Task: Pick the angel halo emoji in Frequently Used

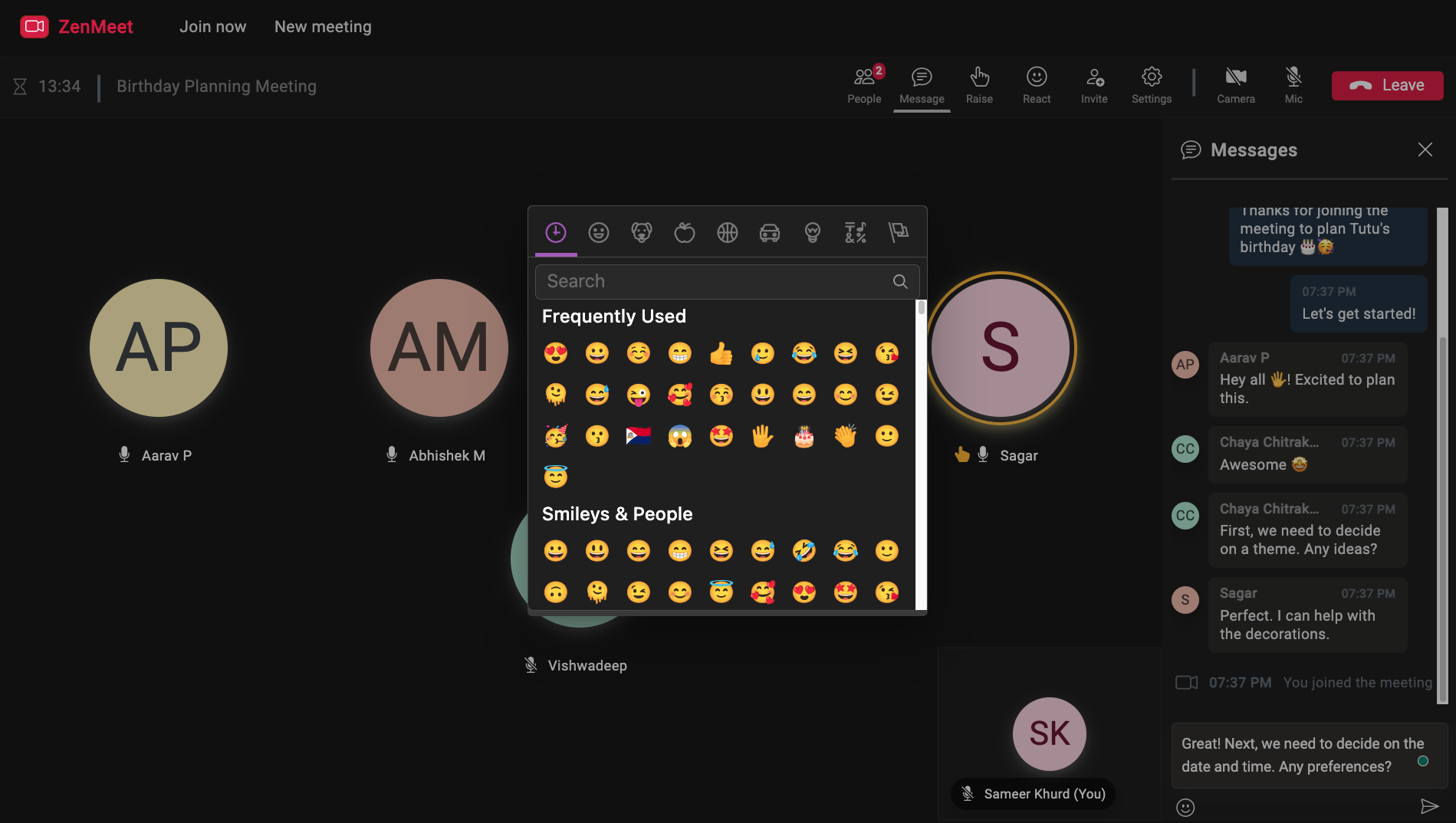Action: (556, 477)
